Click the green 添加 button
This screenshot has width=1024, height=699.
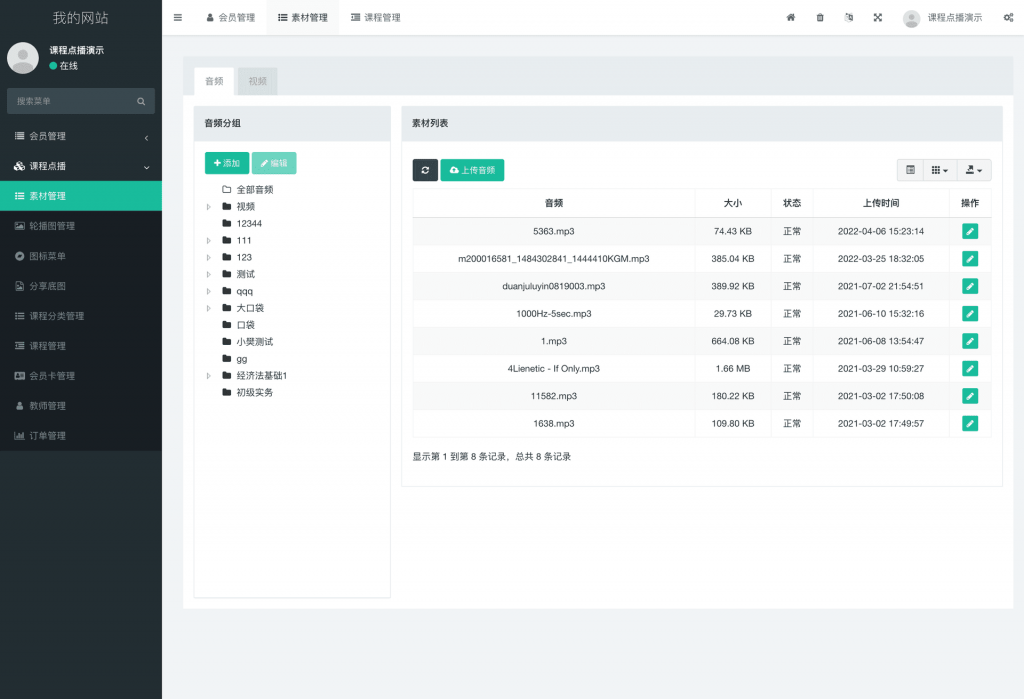227,163
